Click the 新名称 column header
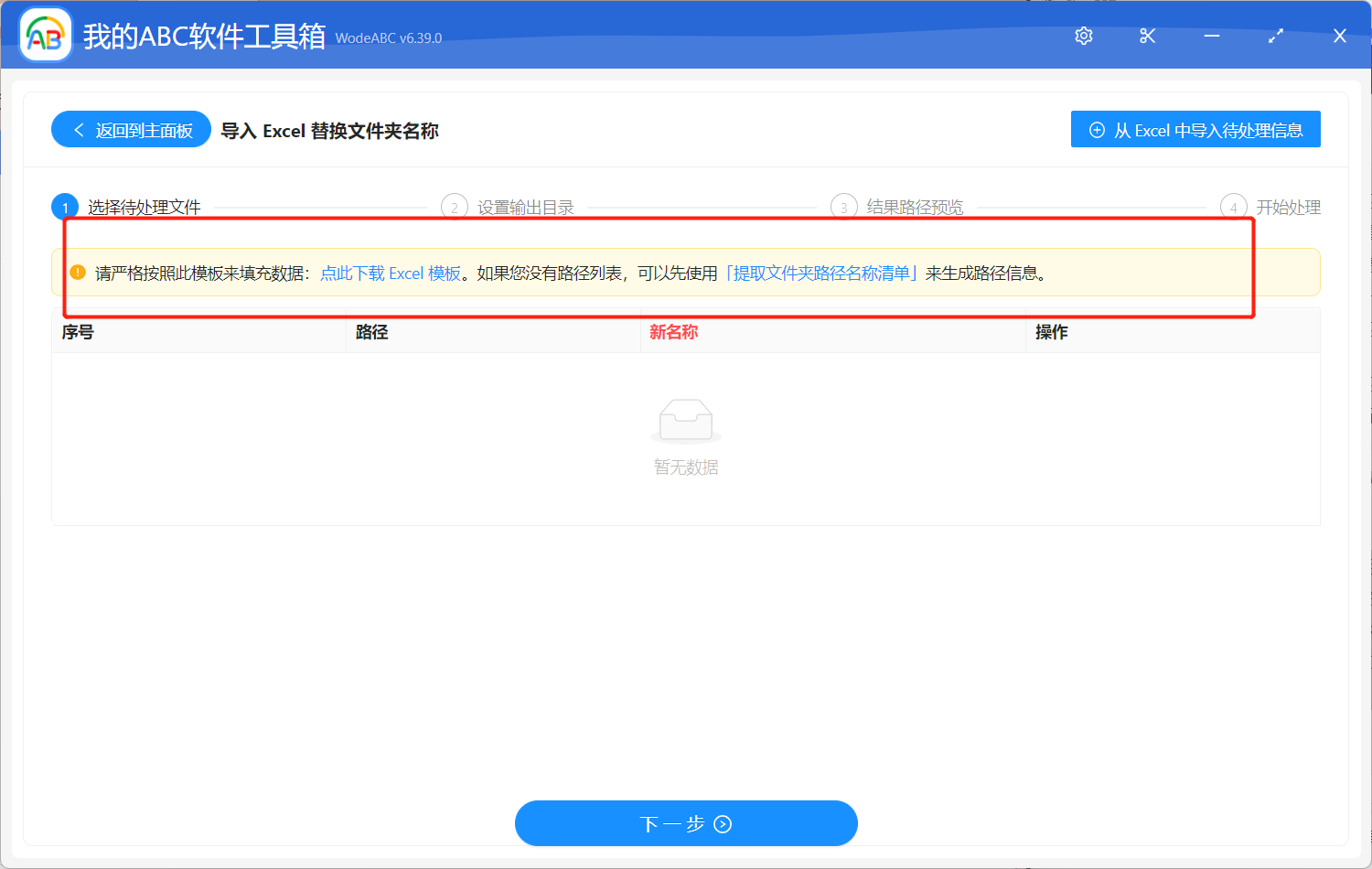This screenshot has width=1372, height=869. click(x=674, y=332)
